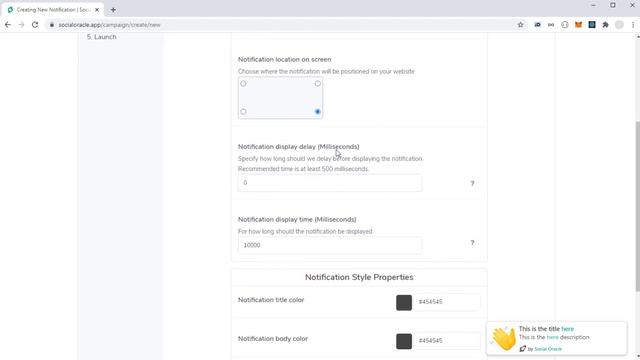Click the circular globe extension icon
This screenshot has height=360, width=640.
point(564,25)
